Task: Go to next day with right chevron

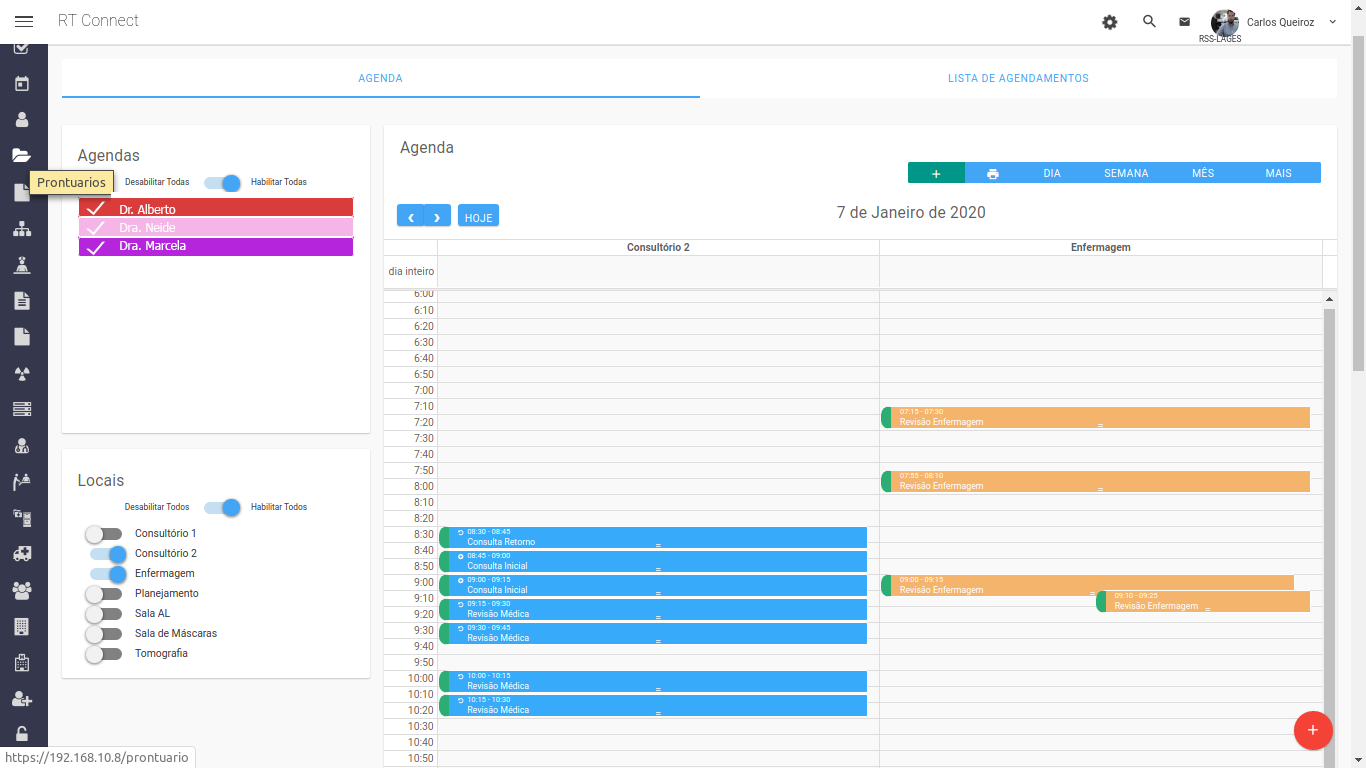Action: click(x=438, y=216)
